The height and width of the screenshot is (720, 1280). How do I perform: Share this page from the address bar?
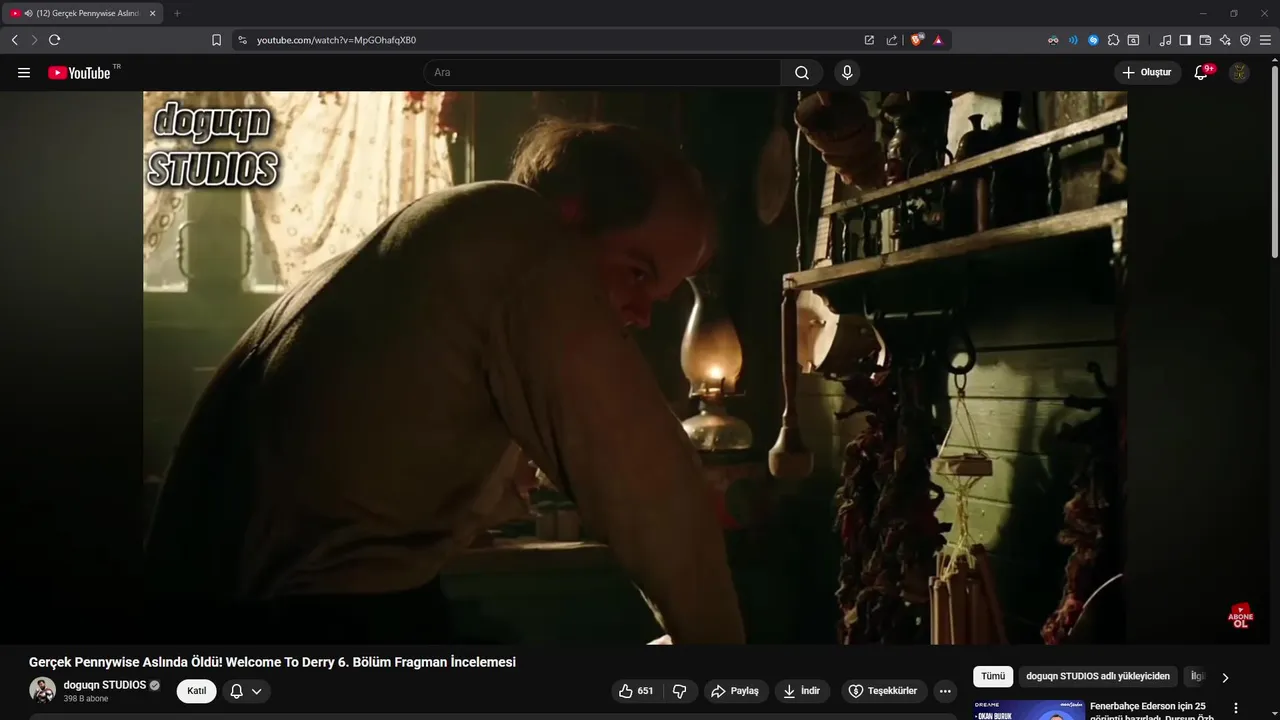pos(892,40)
